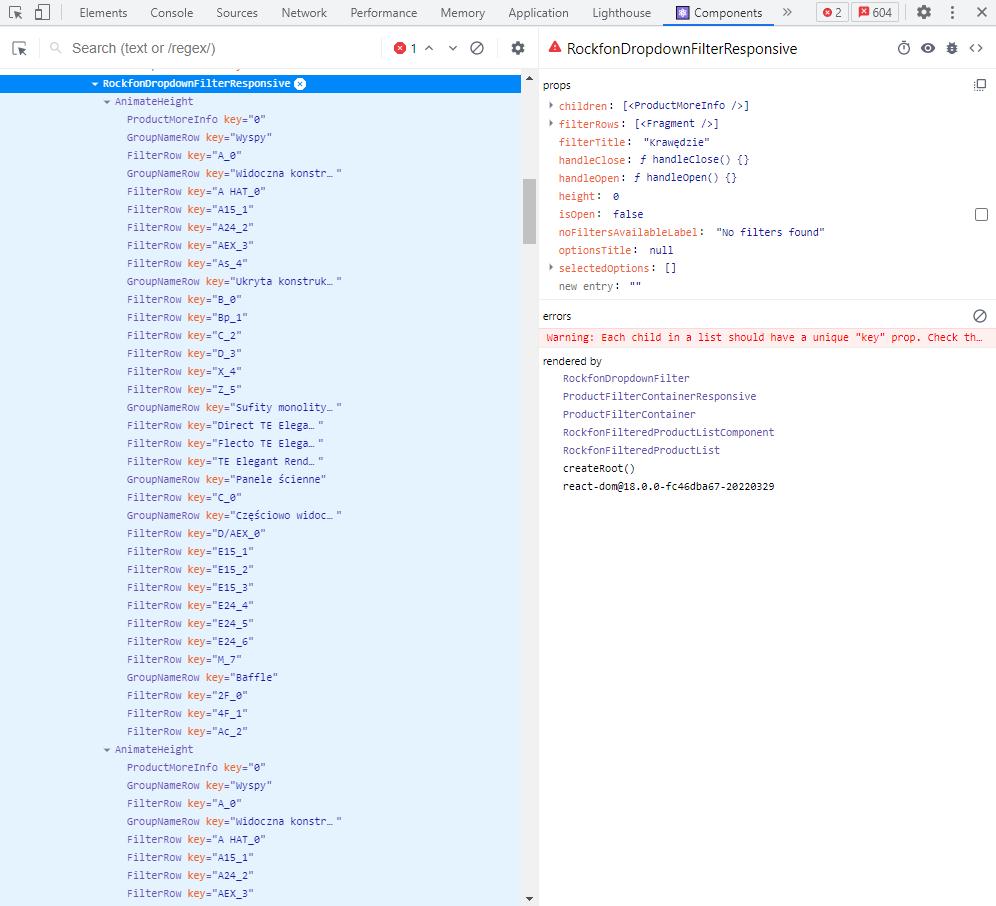
Task: Open React component settings gear
Action: click(x=517, y=48)
